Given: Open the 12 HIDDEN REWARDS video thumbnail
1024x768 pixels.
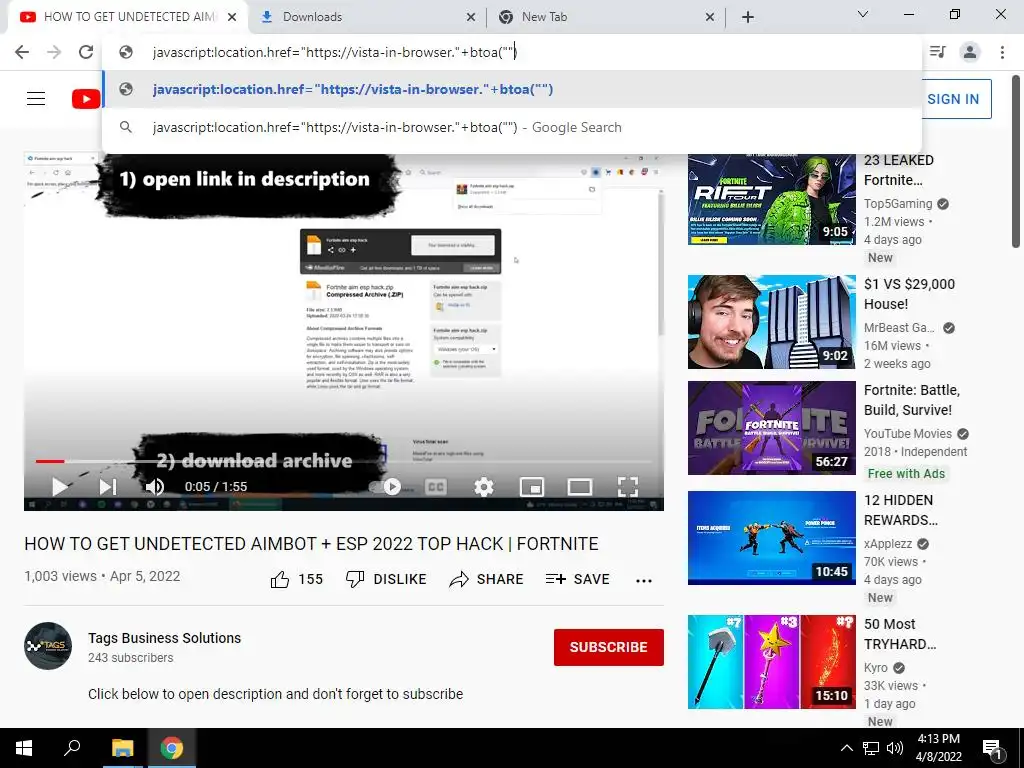Looking at the screenshot, I should coord(771,538).
